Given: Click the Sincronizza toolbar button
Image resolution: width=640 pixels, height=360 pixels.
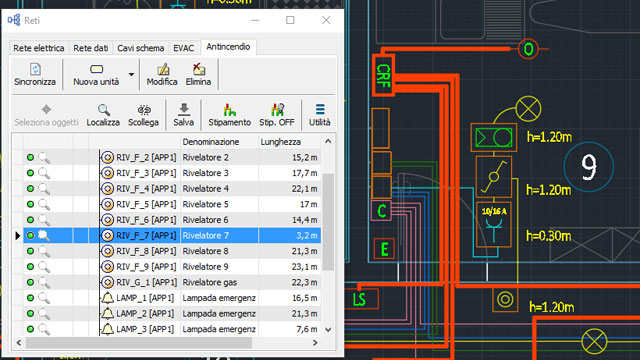Looking at the screenshot, I should tap(35, 75).
